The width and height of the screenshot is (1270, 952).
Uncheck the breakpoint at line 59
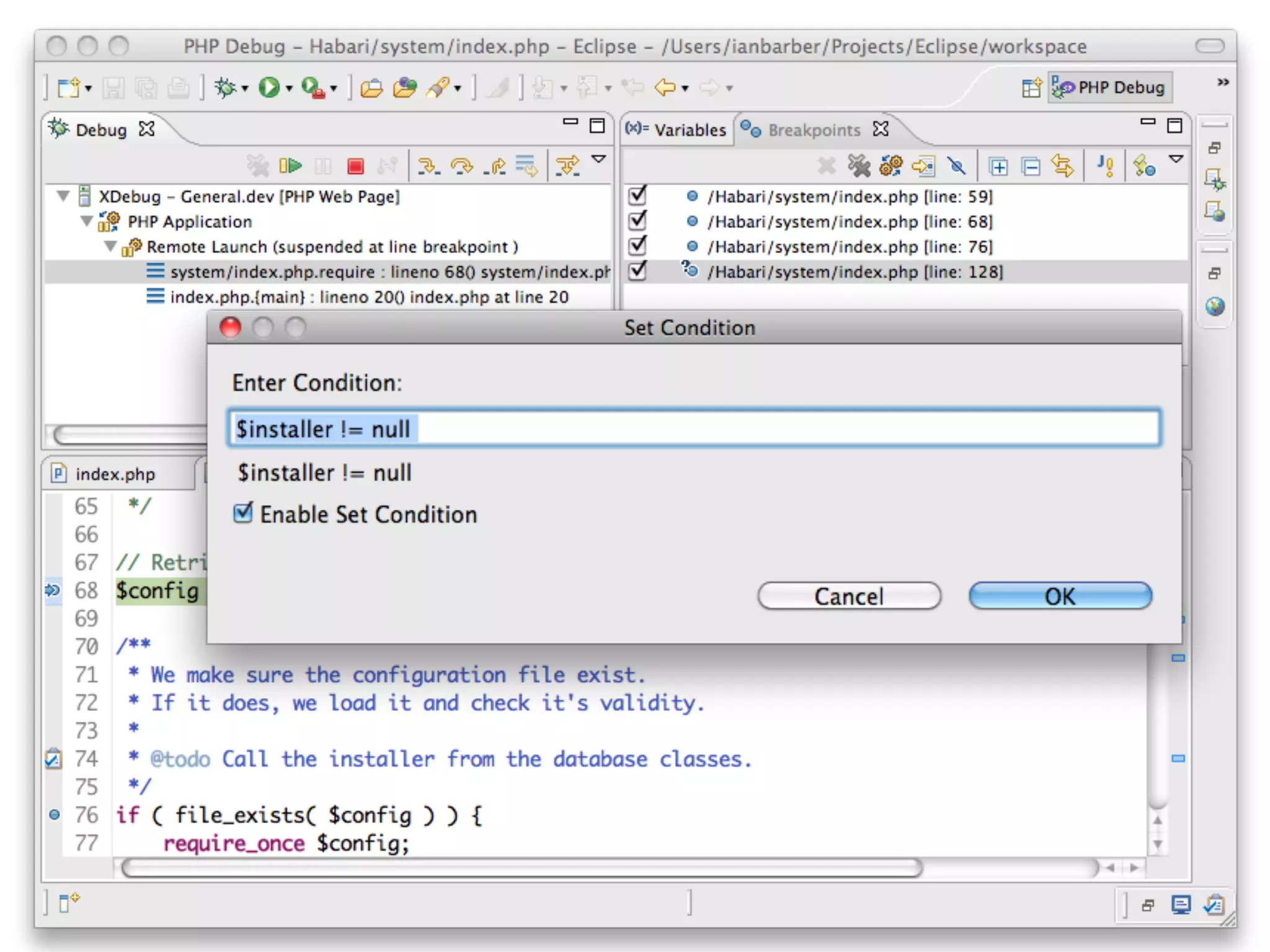pos(637,196)
